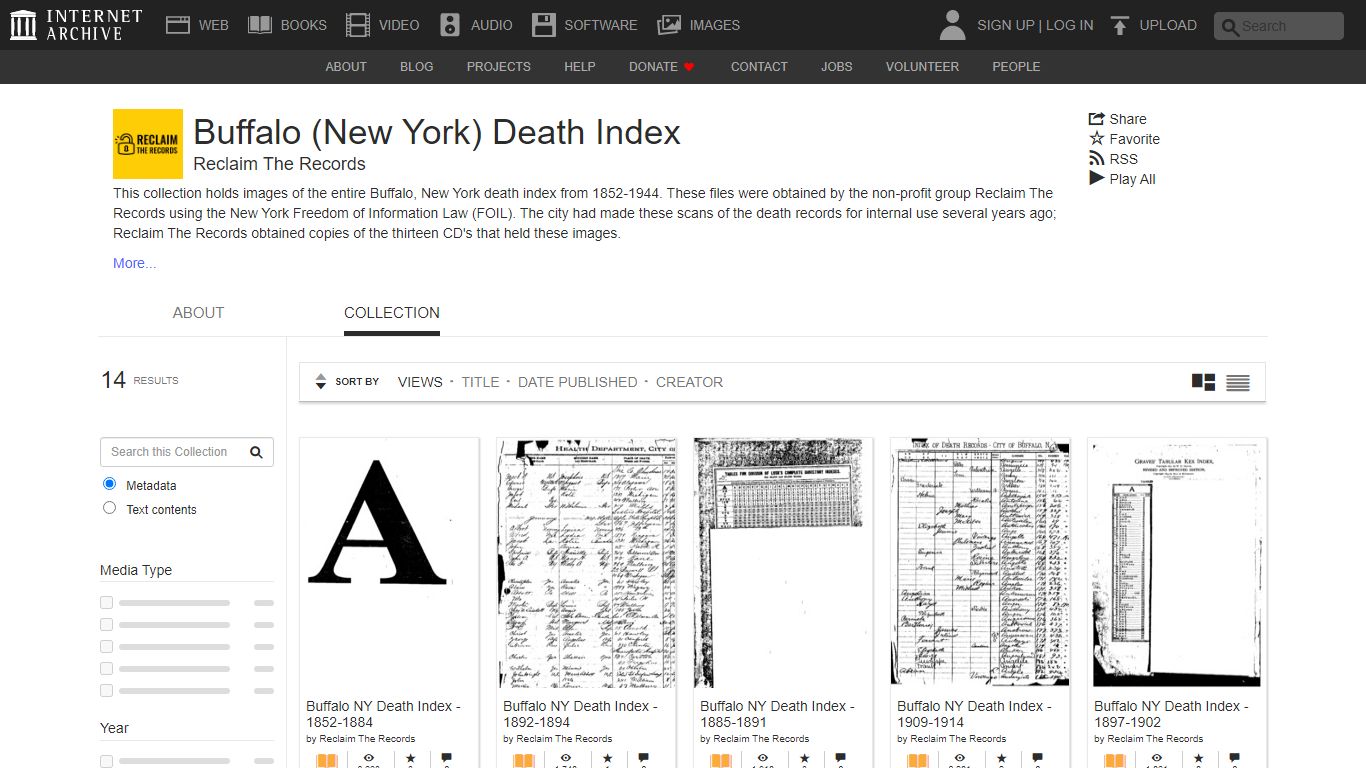Click texts icon under 1852-1884 item
1366x768 pixels.
tap(326, 761)
